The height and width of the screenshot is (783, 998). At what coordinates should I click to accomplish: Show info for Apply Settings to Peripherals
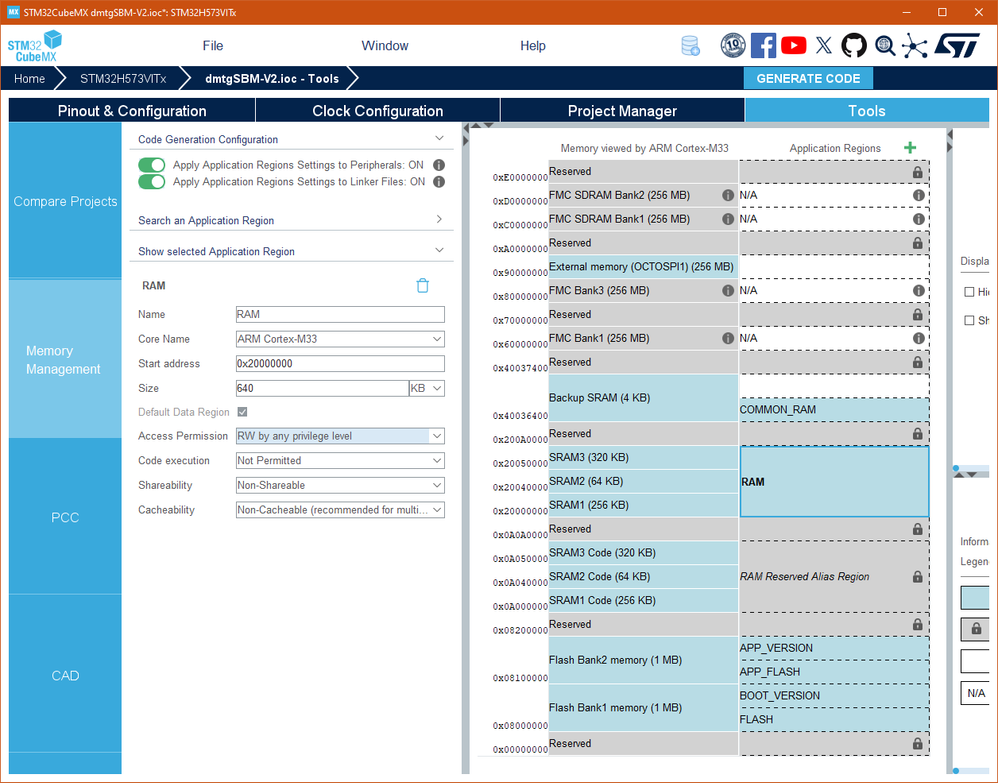(439, 165)
